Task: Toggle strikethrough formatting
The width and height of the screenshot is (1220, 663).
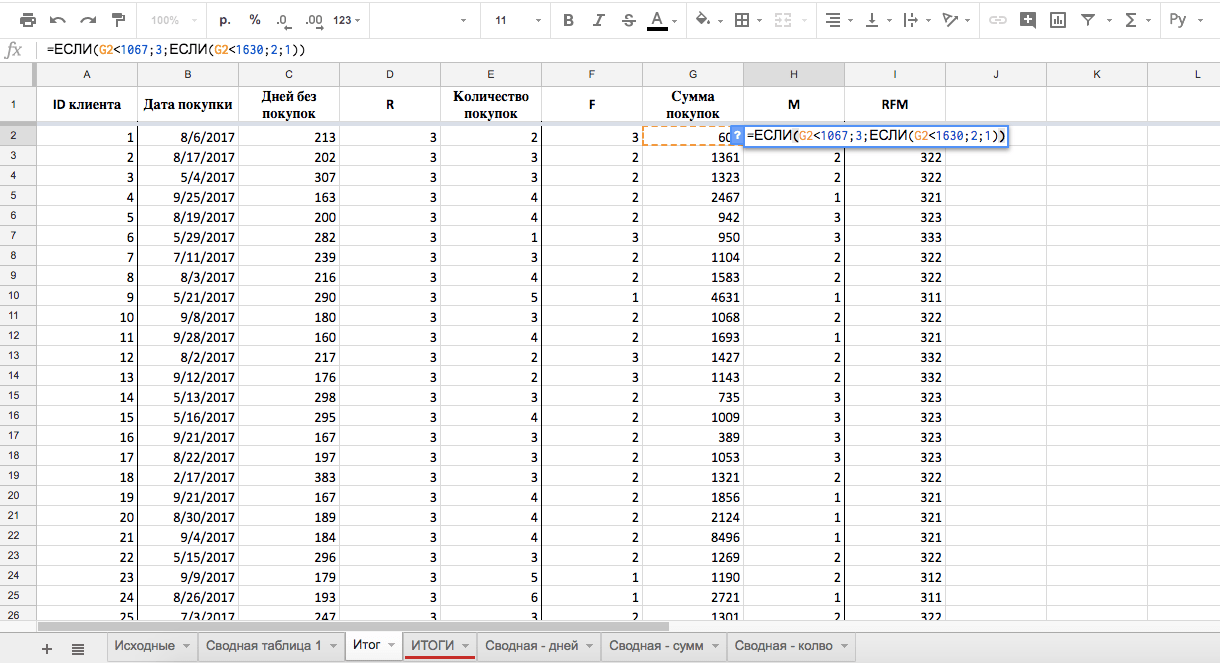Action: click(x=628, y=20)
